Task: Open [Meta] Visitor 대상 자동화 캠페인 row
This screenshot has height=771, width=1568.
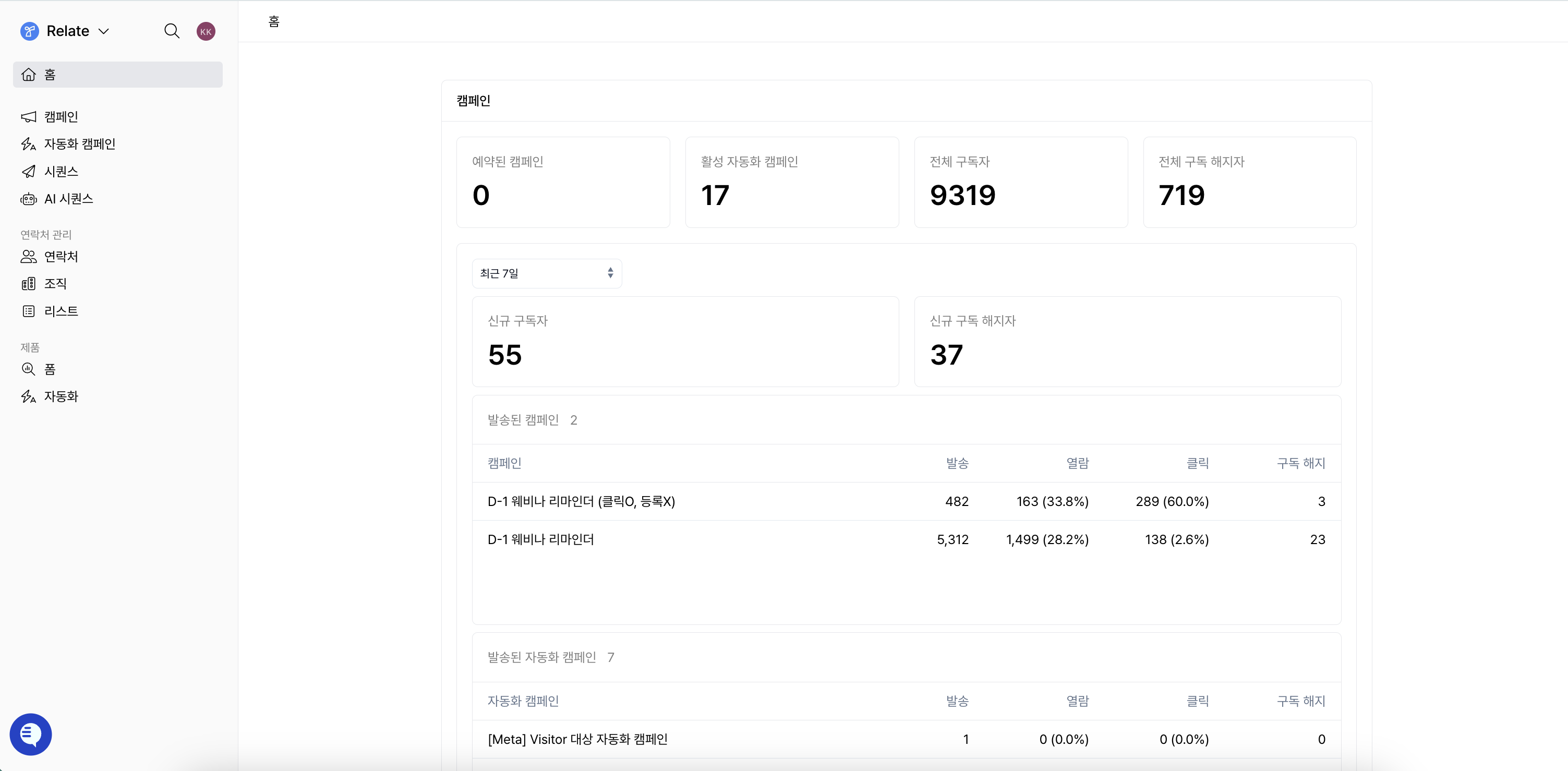Action: [x=577, y=739]
